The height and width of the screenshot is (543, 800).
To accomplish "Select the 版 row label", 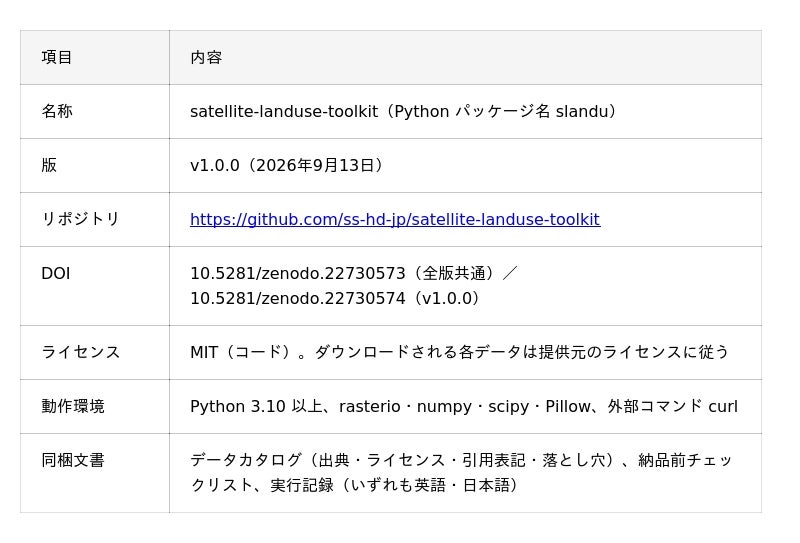I will click(49, 165).
